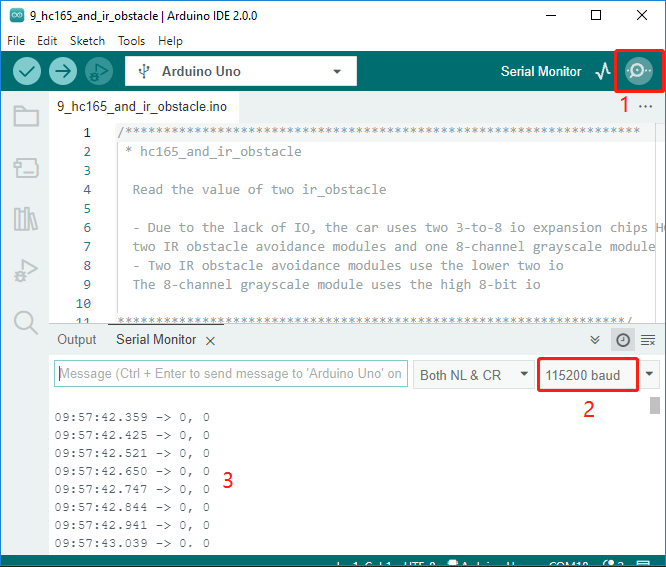The height and width of the screenshot is (567, 666).
Task: Open the 115200 baud rate dropdown
Action: (x=599, y=375)
